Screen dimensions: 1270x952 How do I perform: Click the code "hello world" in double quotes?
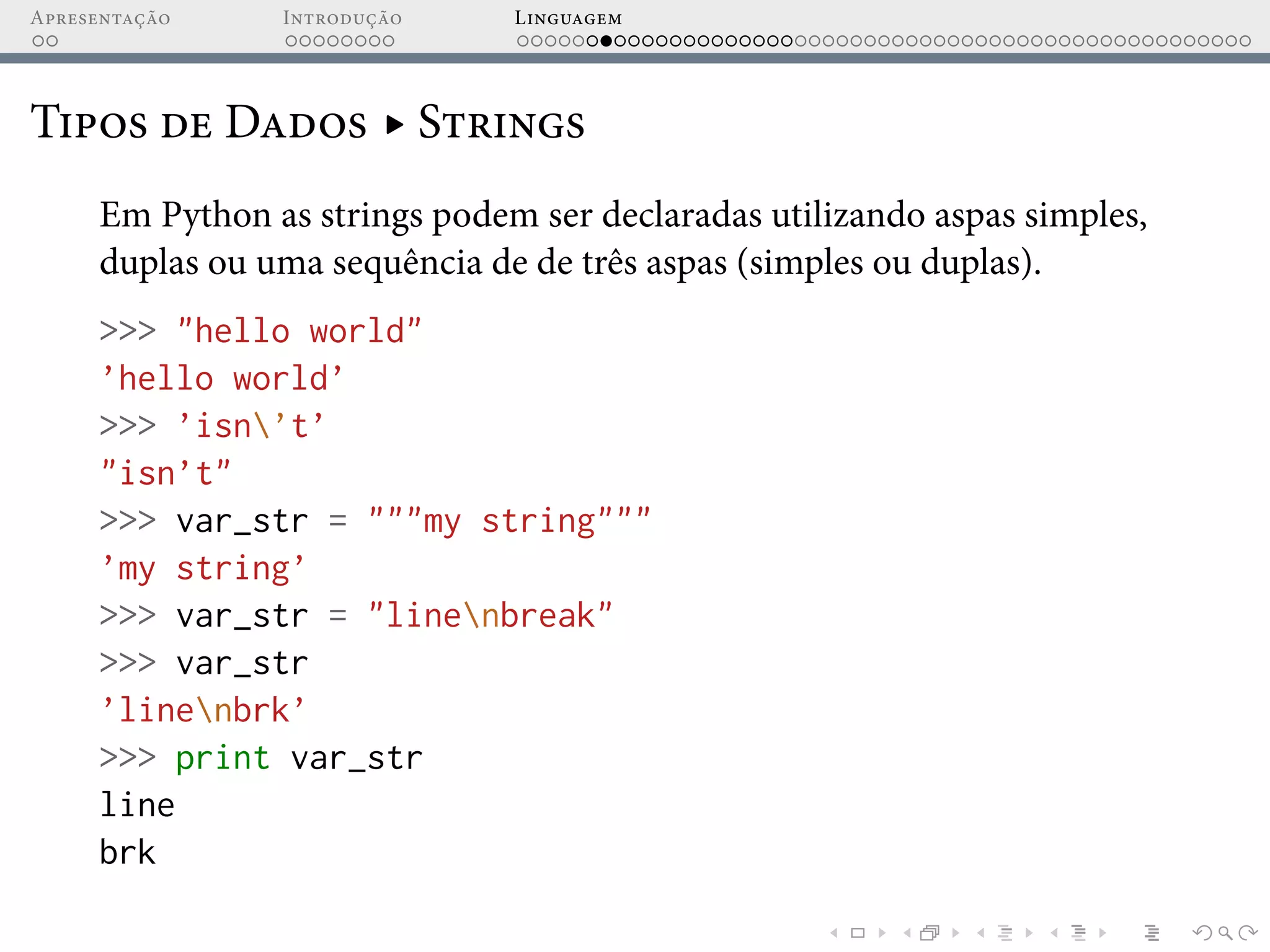[299, 331]
